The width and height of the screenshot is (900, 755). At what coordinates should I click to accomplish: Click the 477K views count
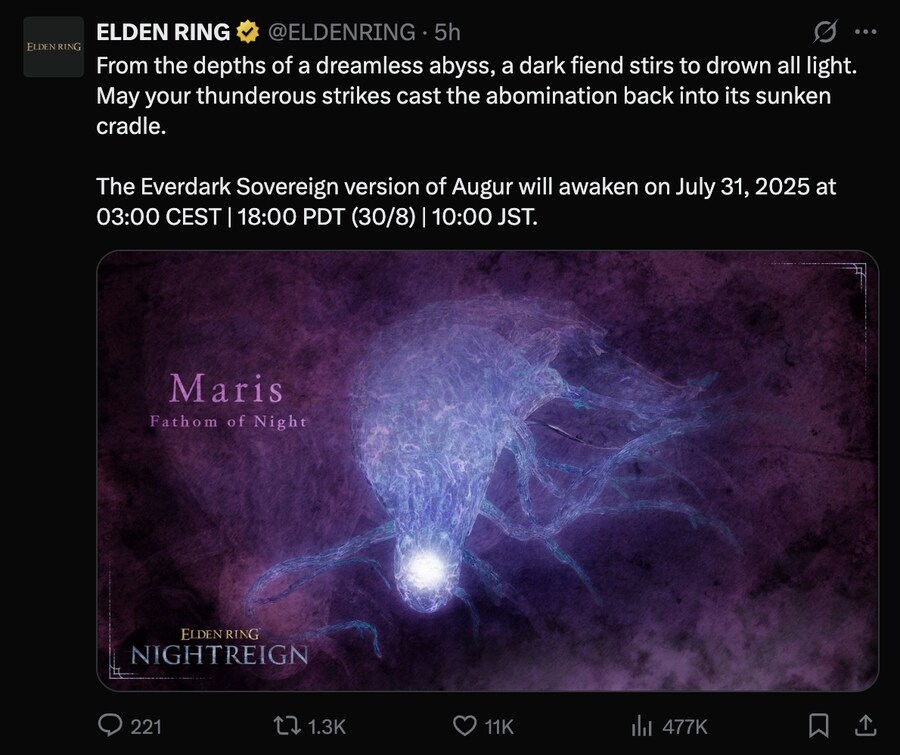[684, 726]
